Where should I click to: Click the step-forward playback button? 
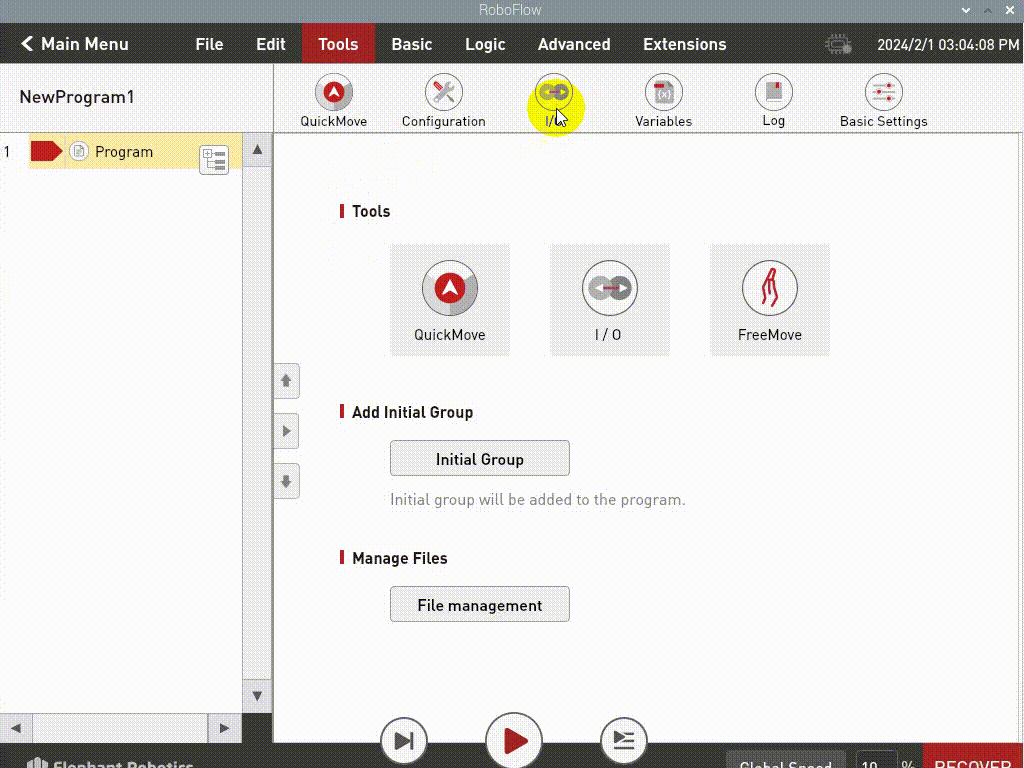click(404, 741)
